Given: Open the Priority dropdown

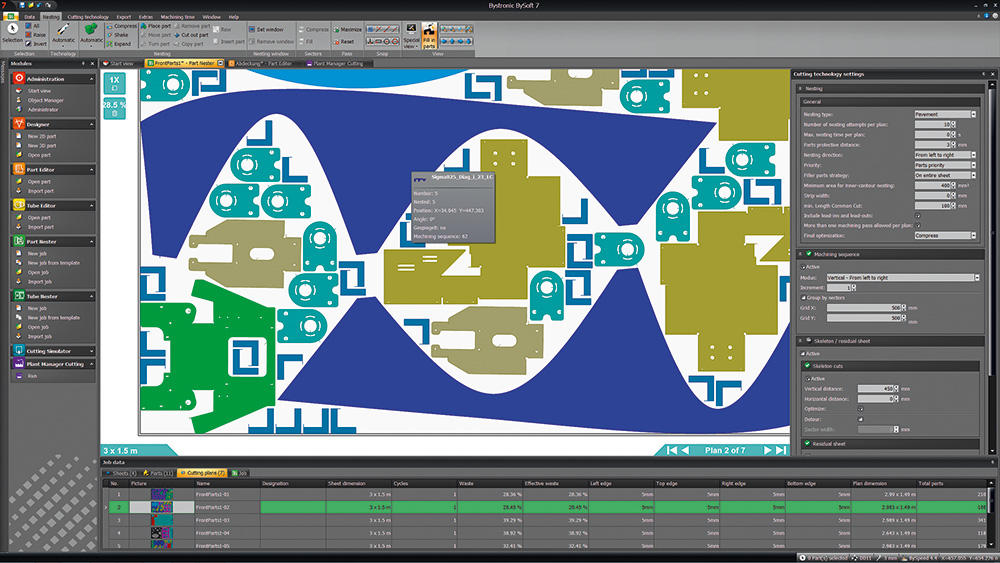Looking at the screenshot, I should (x=945, y=165).
